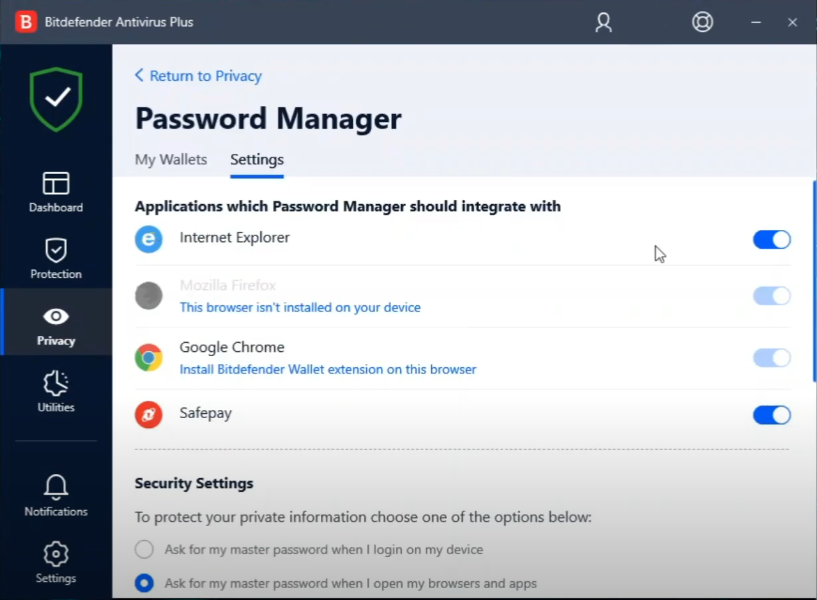This screenshot has width=817, height=600.
Task: Click Install Bitdefender Wallet extension link
Action: click(x=328, y=369)
